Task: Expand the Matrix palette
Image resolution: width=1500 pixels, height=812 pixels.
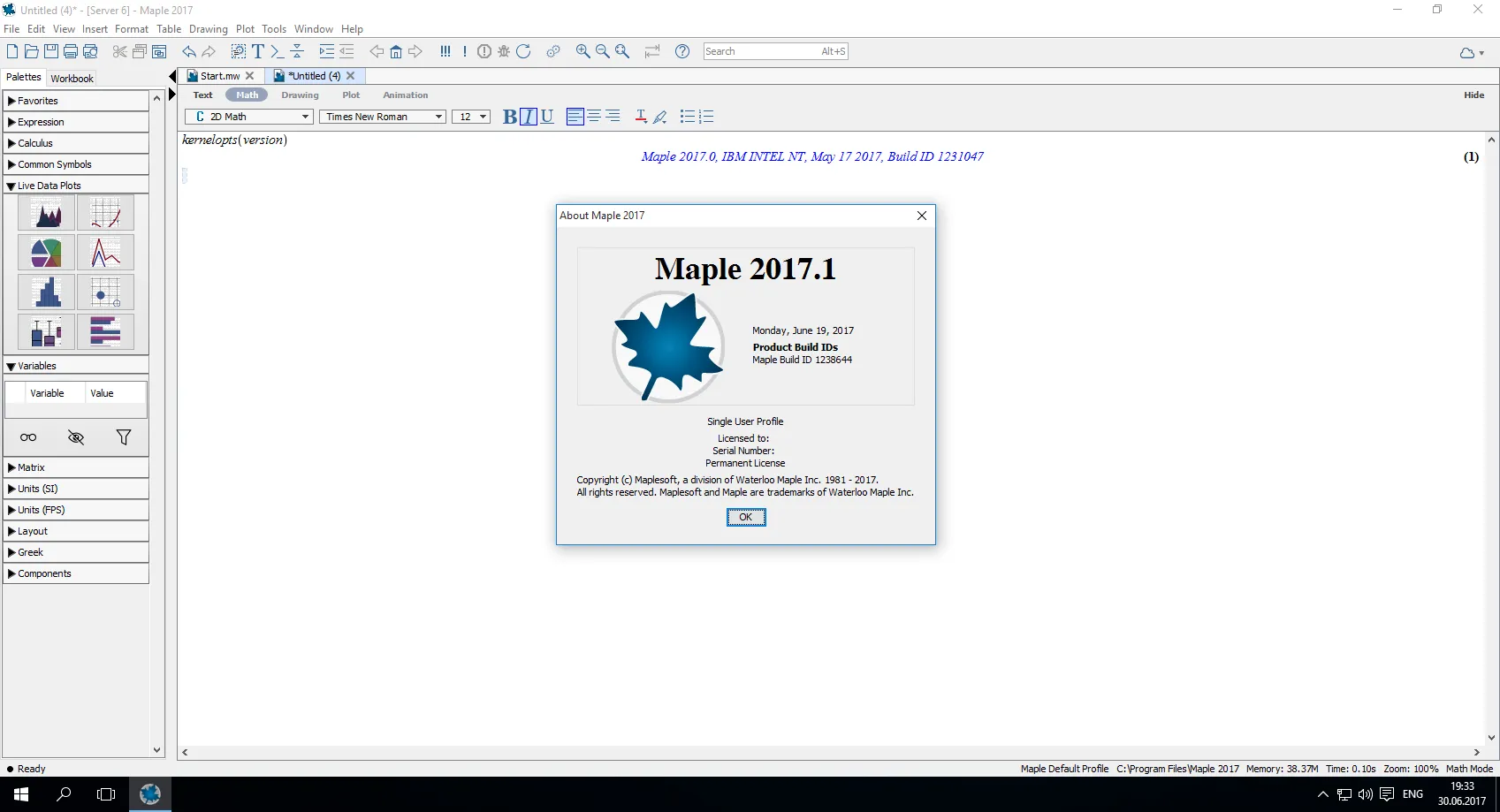Action: [76, 467]
